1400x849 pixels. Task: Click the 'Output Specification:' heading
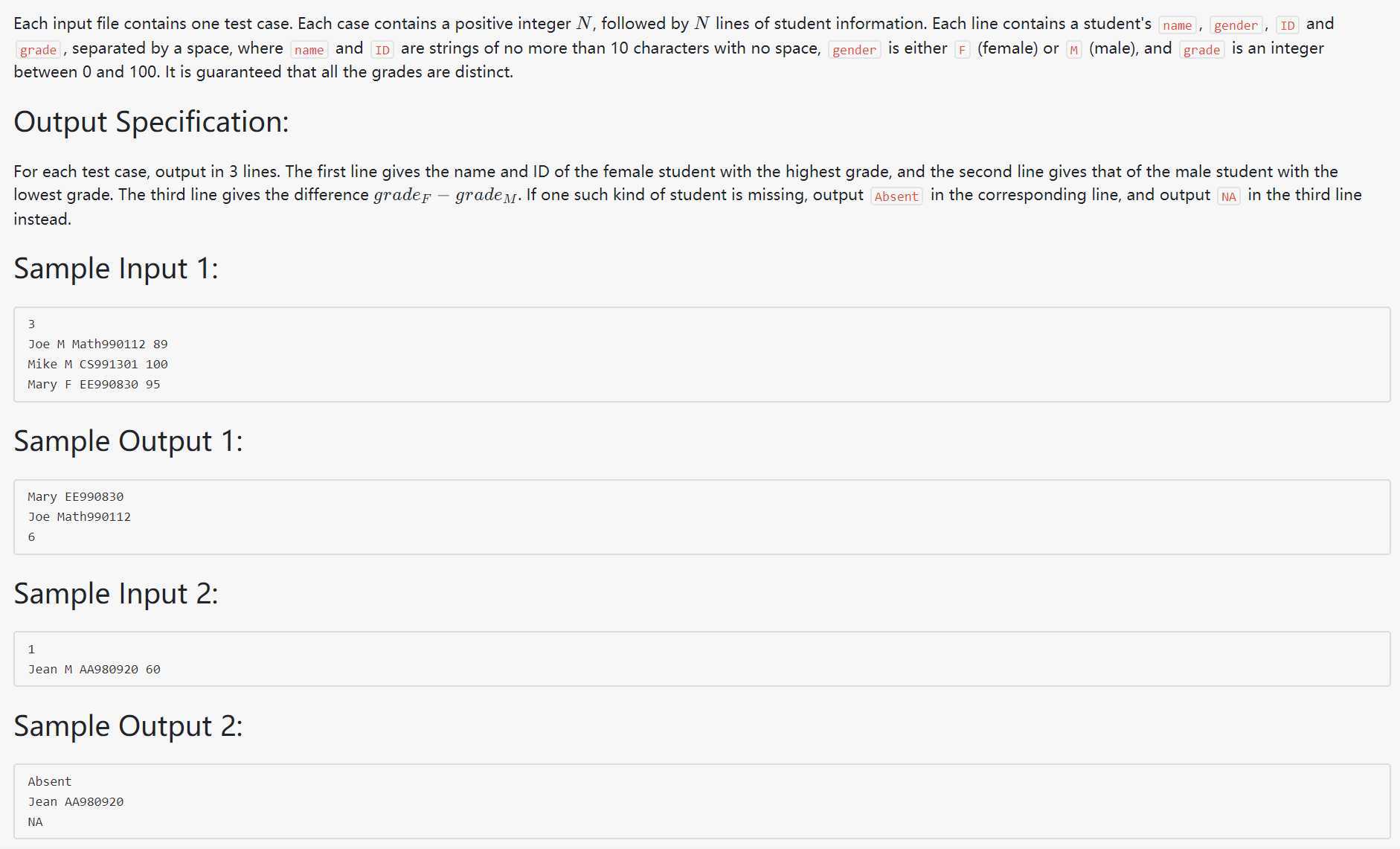(x=151, y=122)
